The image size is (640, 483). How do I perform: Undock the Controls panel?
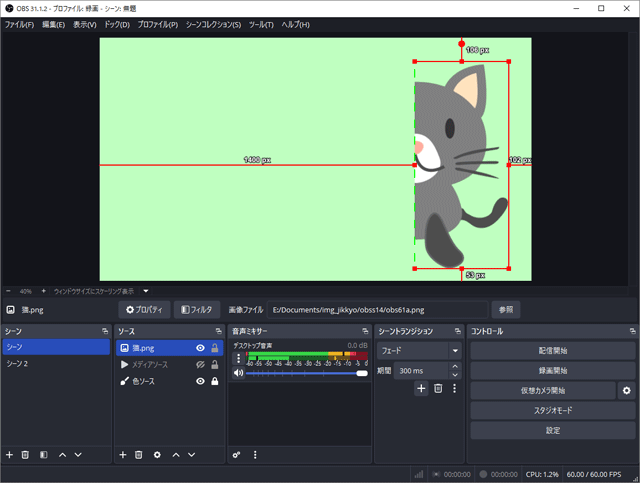pyautogui.click(x=632, y=331)
